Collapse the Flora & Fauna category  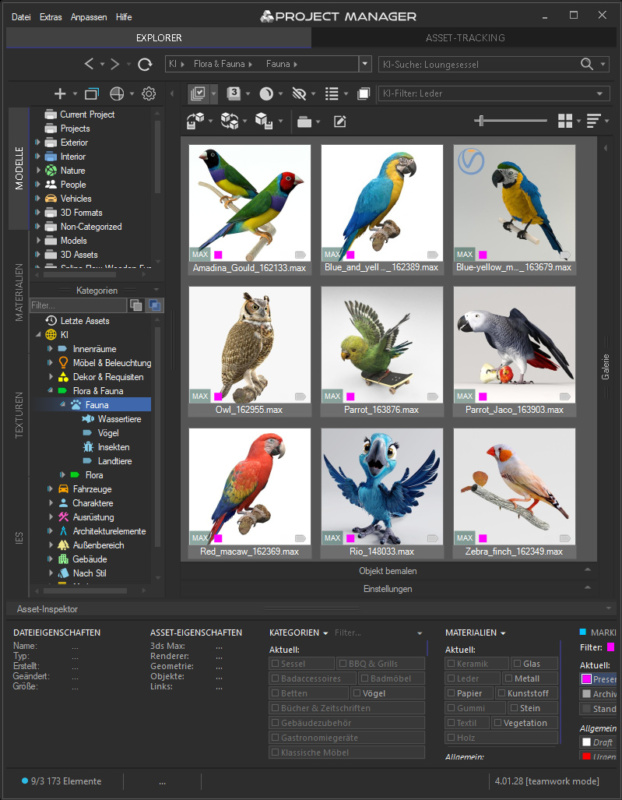(x=50, y=391)
